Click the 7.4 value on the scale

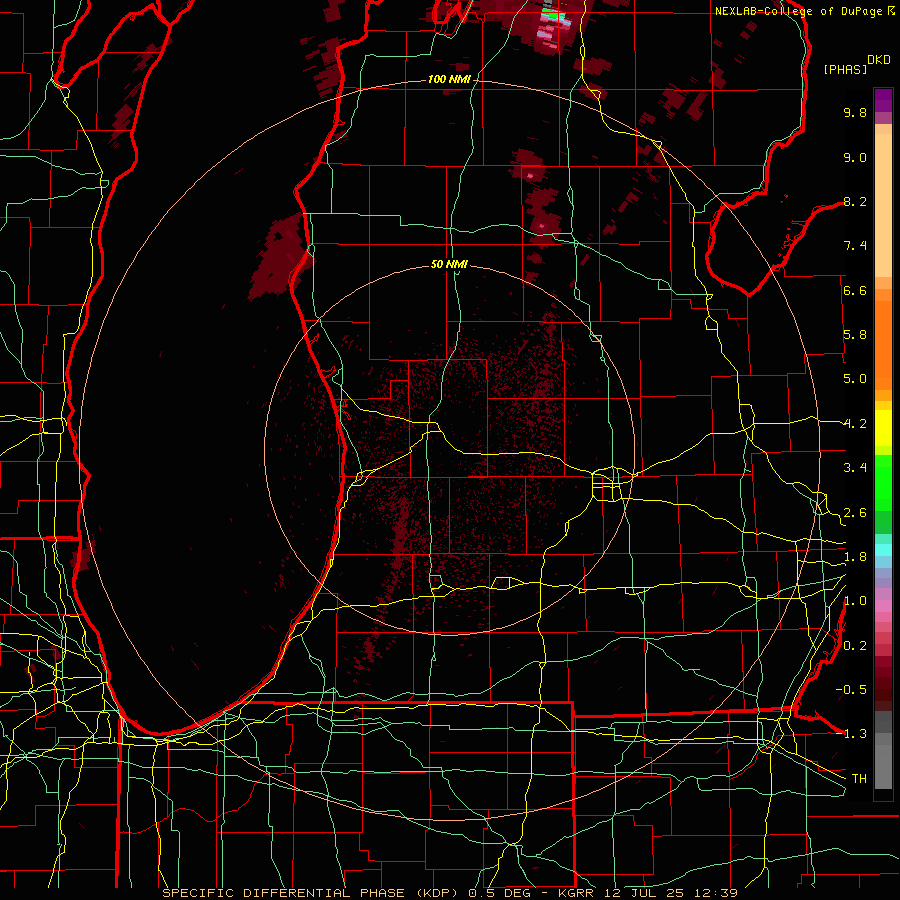855,246
